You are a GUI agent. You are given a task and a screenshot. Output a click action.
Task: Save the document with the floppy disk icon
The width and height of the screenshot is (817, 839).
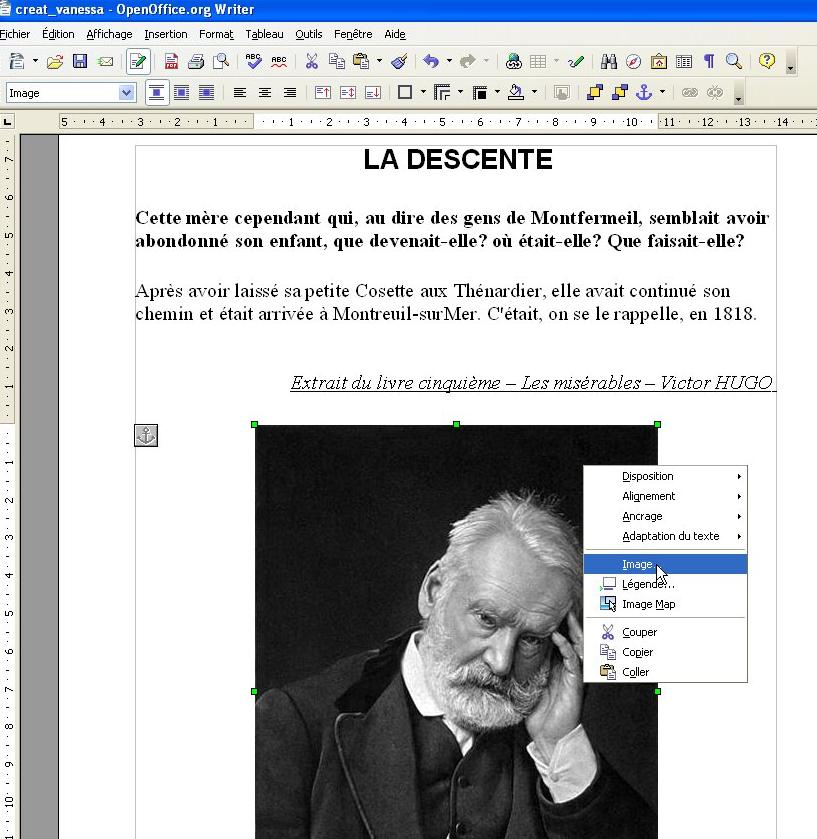(x=80, y=62)
